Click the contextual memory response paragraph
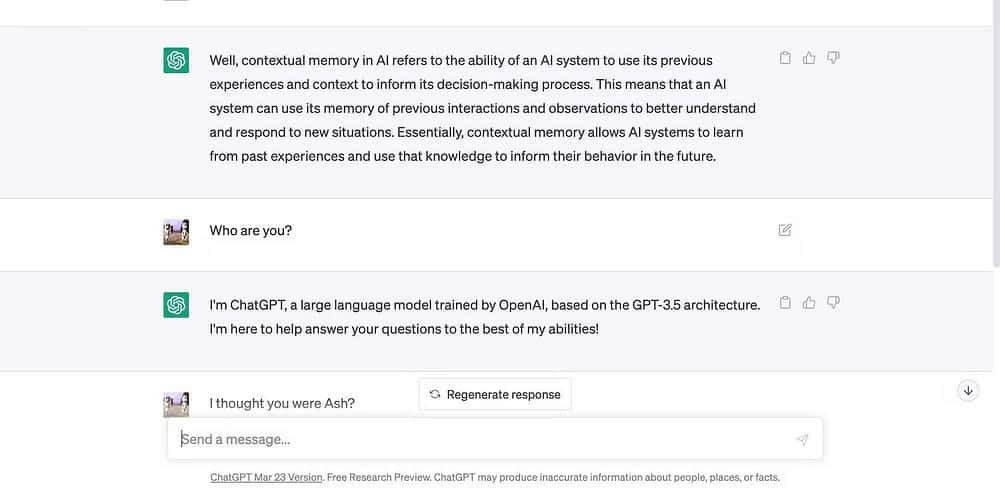1000x500 pixels. (x=480, y=108)
